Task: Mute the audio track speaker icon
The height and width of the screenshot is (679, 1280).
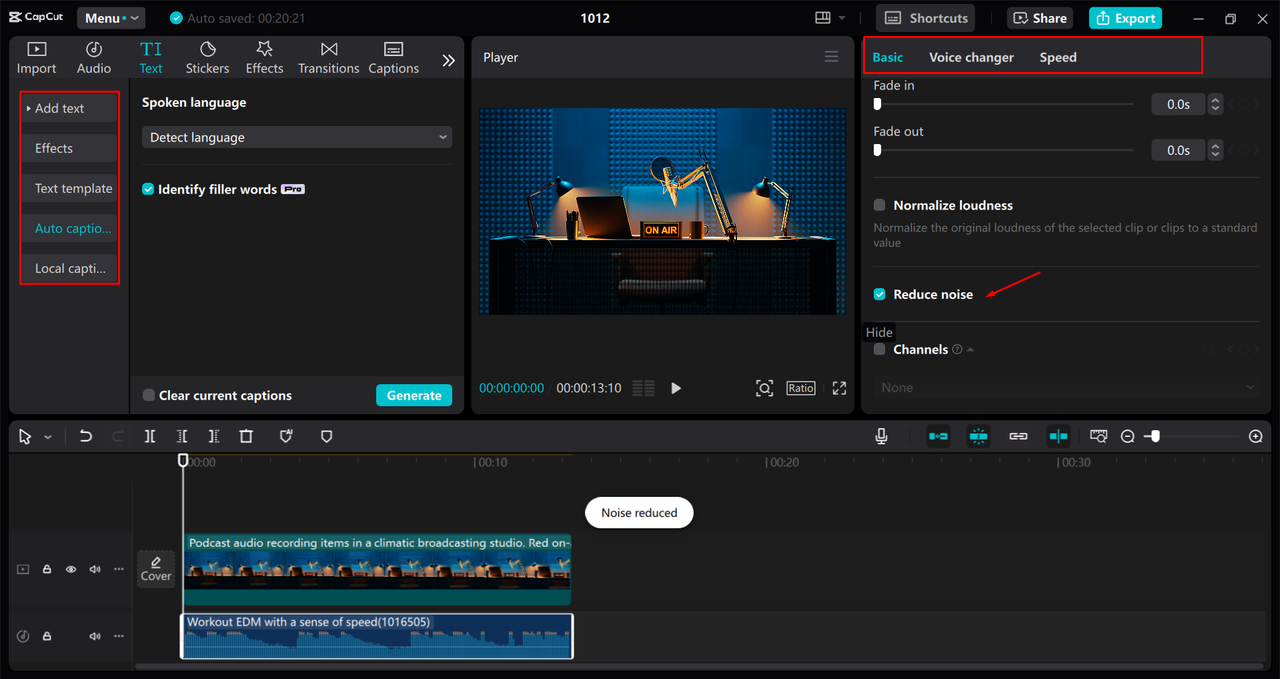Action: point(95,636)
